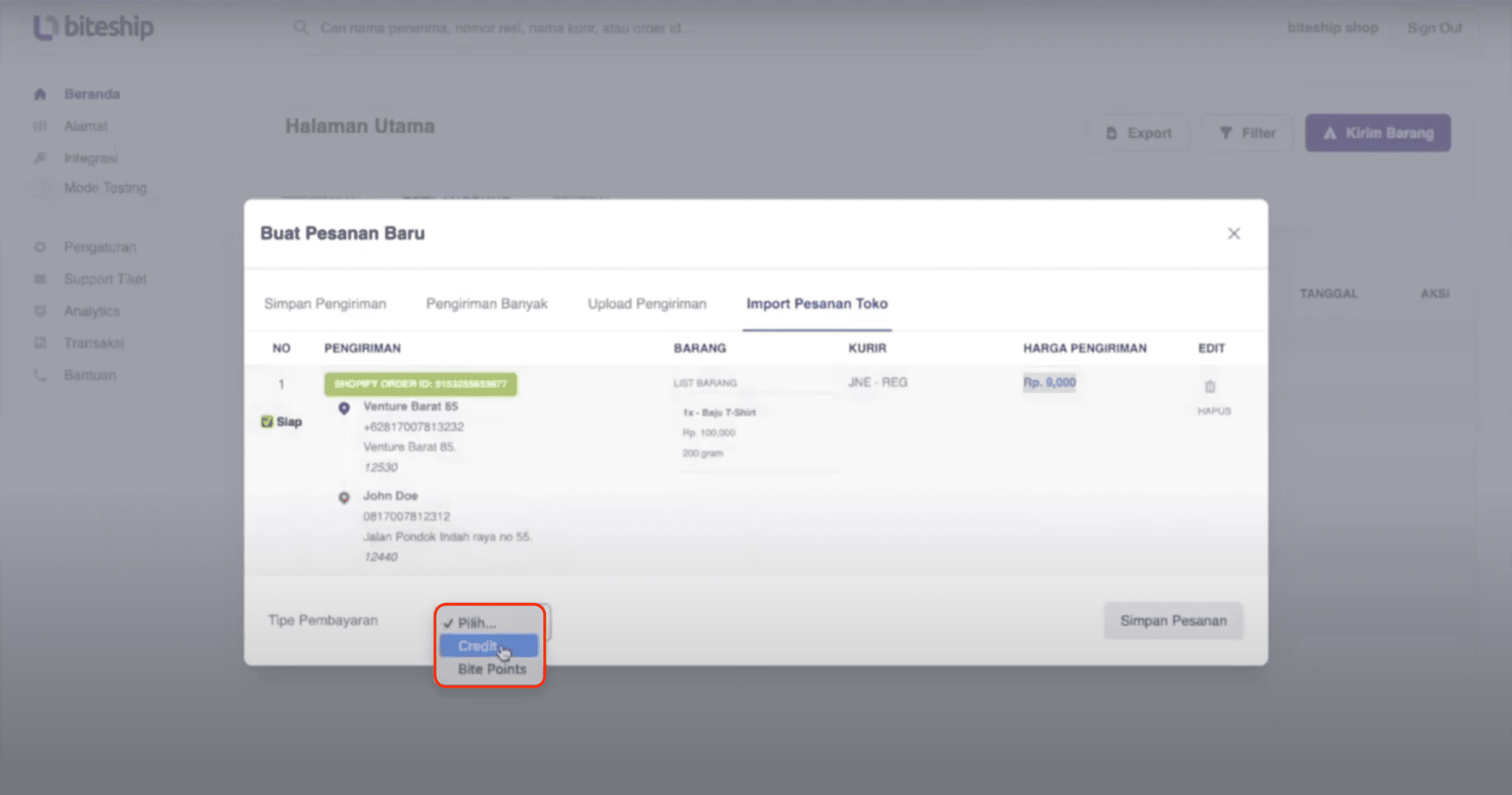Switch to Pengiriman Banyak tab
This screenshot has height=795, width=1512.
(487, 304)
